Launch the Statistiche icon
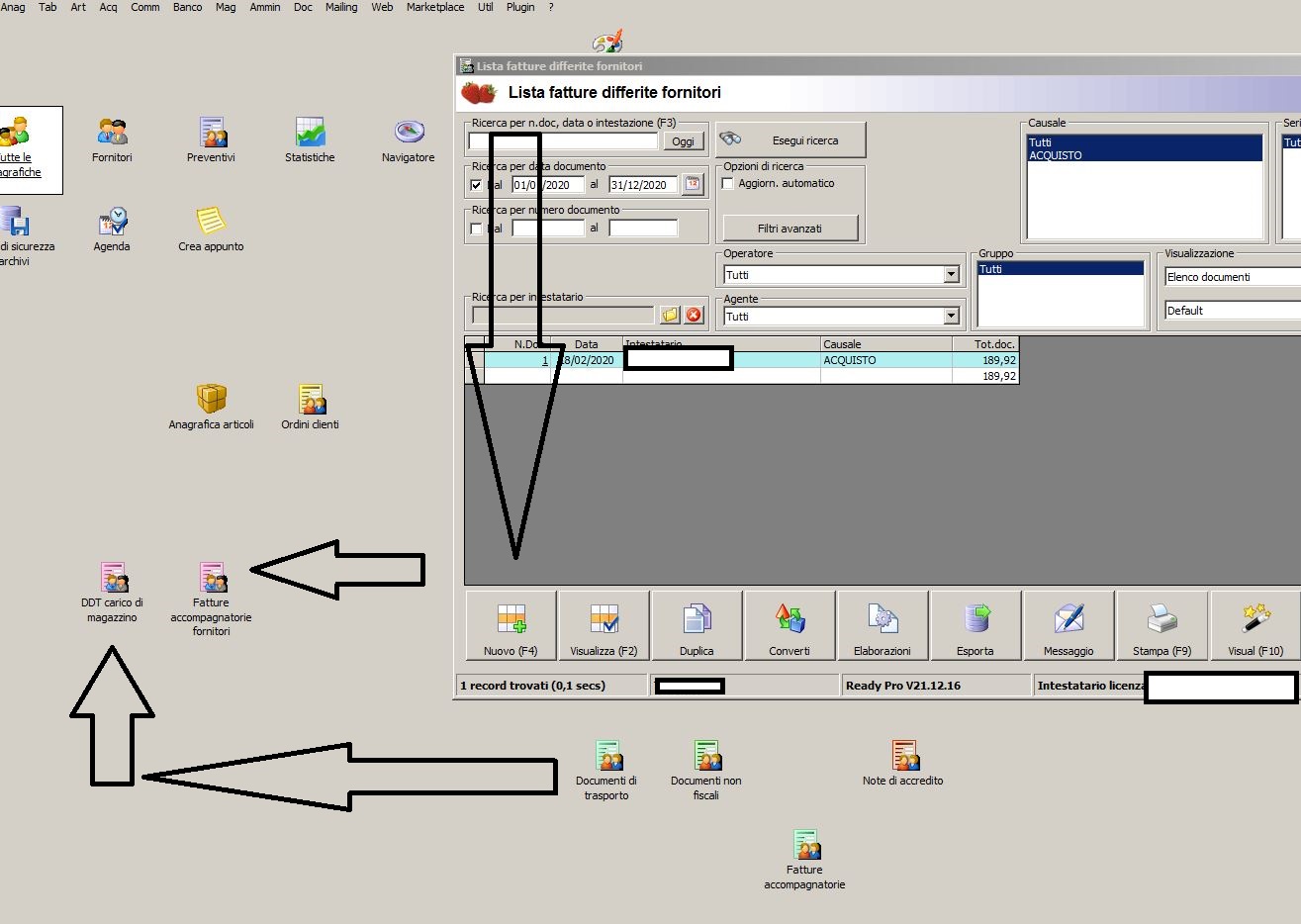The height and width of the screenshot is (924, 1301). pos(310,139)
